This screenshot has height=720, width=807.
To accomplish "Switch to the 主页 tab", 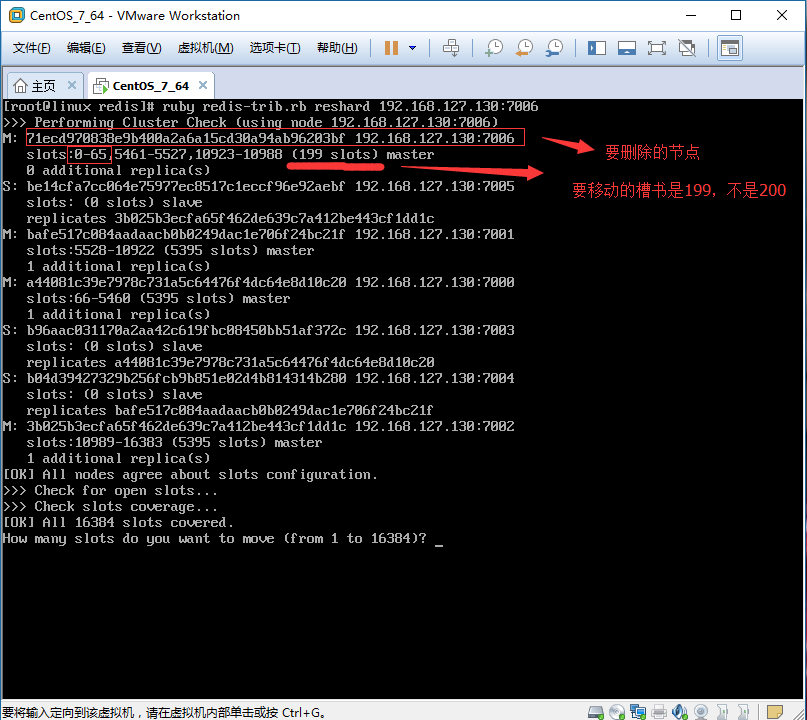I will tap(44, 85).
